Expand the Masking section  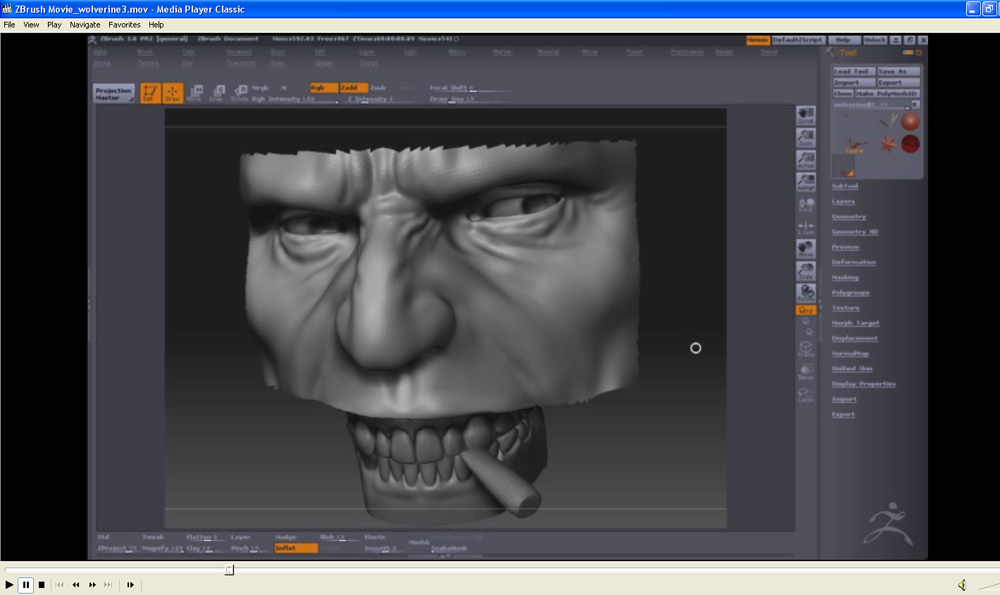[x=844, y=277]
